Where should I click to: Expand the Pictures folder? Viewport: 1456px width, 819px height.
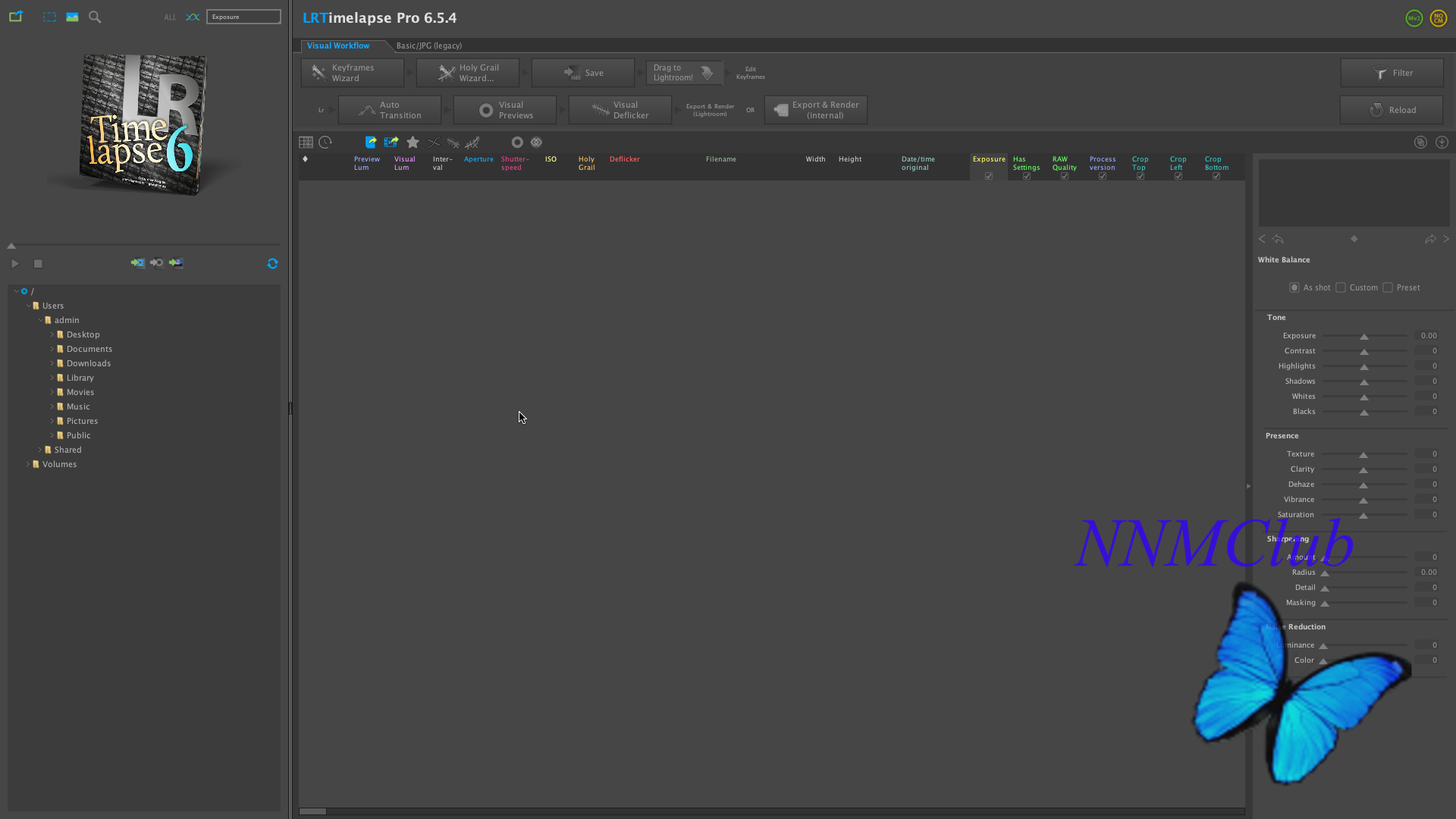(52, 421)
